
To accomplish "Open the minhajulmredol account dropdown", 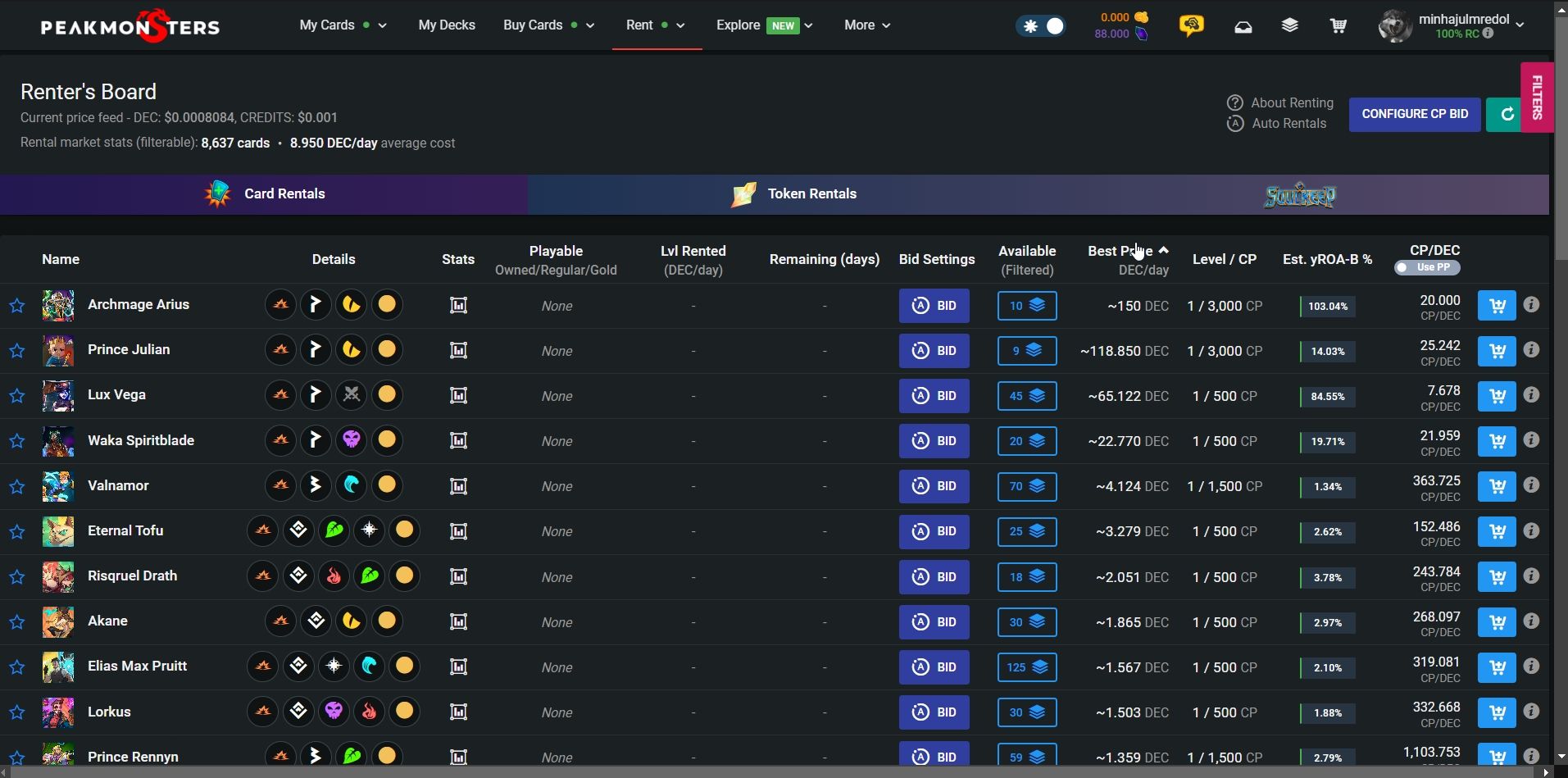I will pos(1451,25).
